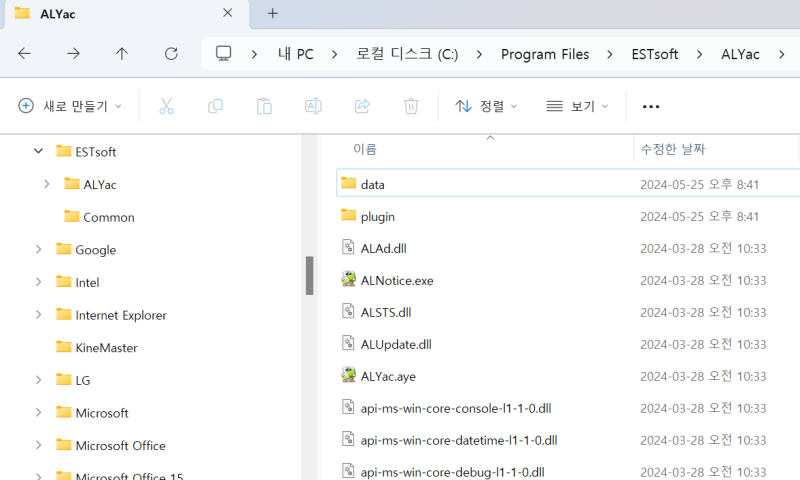Image resolution: width=800 pixels, height=480 pixels.
Task: Open the 새로 만들기 (New) dropdown
Action: pyautogui.click(x=70, y=106)
